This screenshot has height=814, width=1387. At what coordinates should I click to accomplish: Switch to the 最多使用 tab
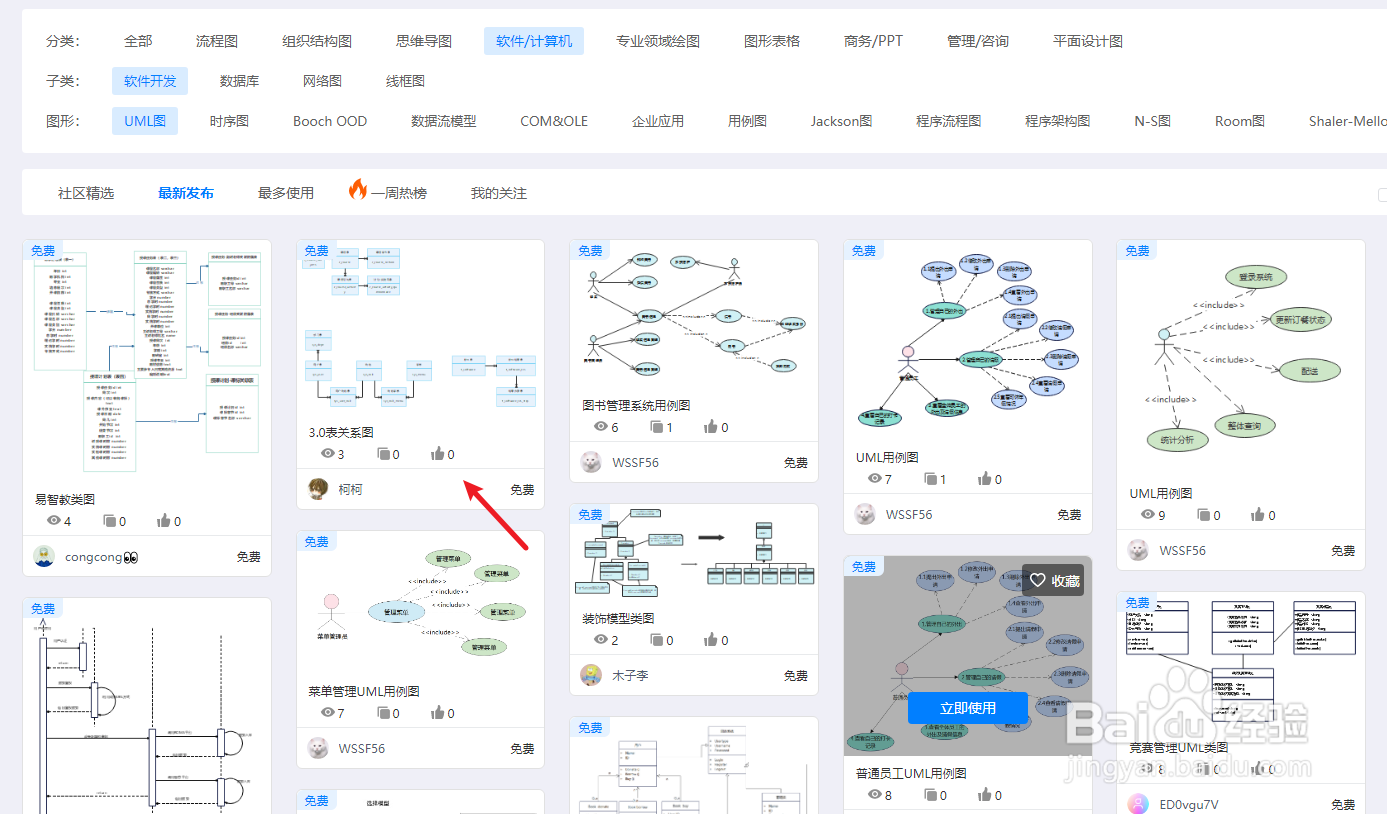285,192
